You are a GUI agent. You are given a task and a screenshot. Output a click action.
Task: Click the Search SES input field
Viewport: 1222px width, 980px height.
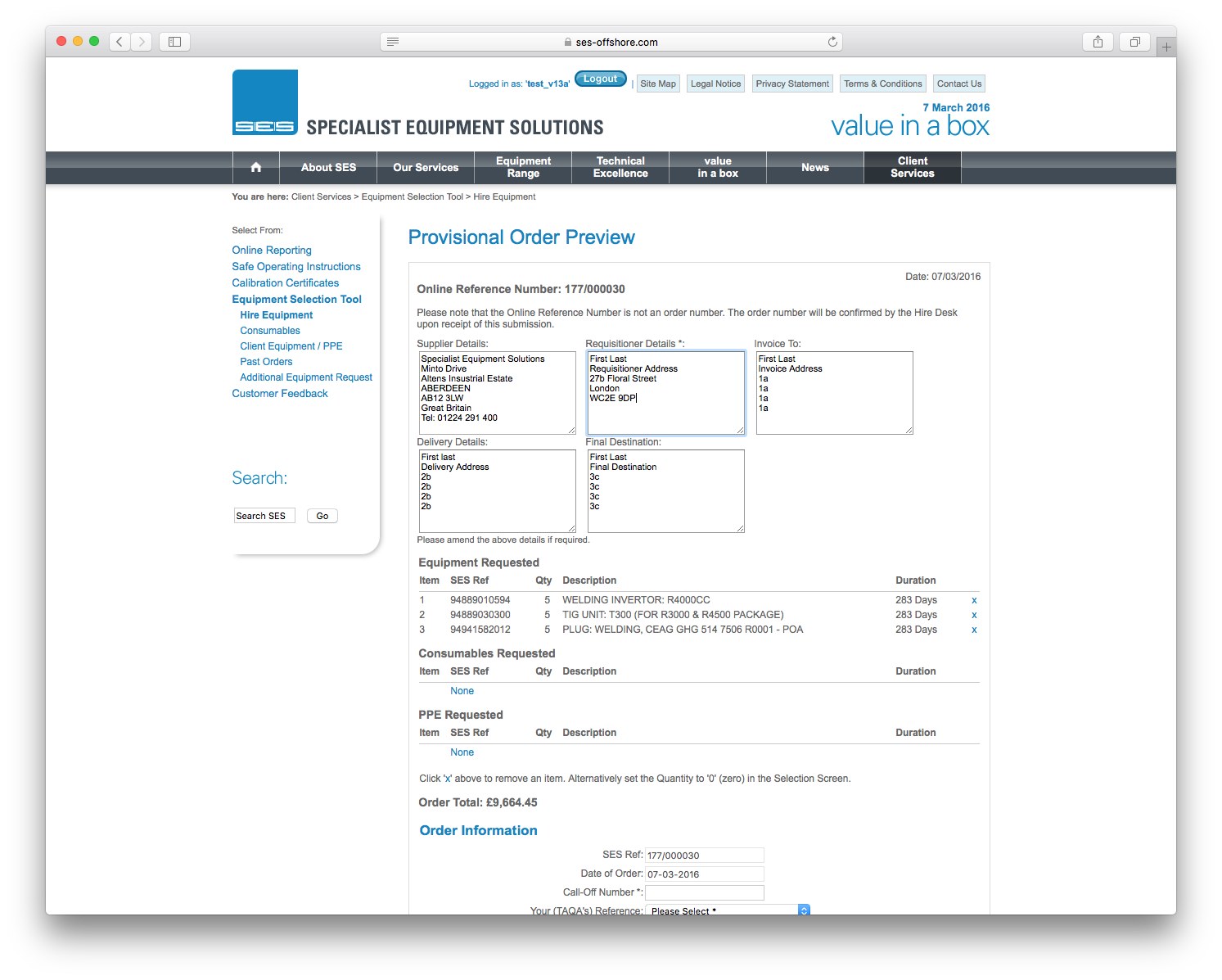[x=264, y=516]
